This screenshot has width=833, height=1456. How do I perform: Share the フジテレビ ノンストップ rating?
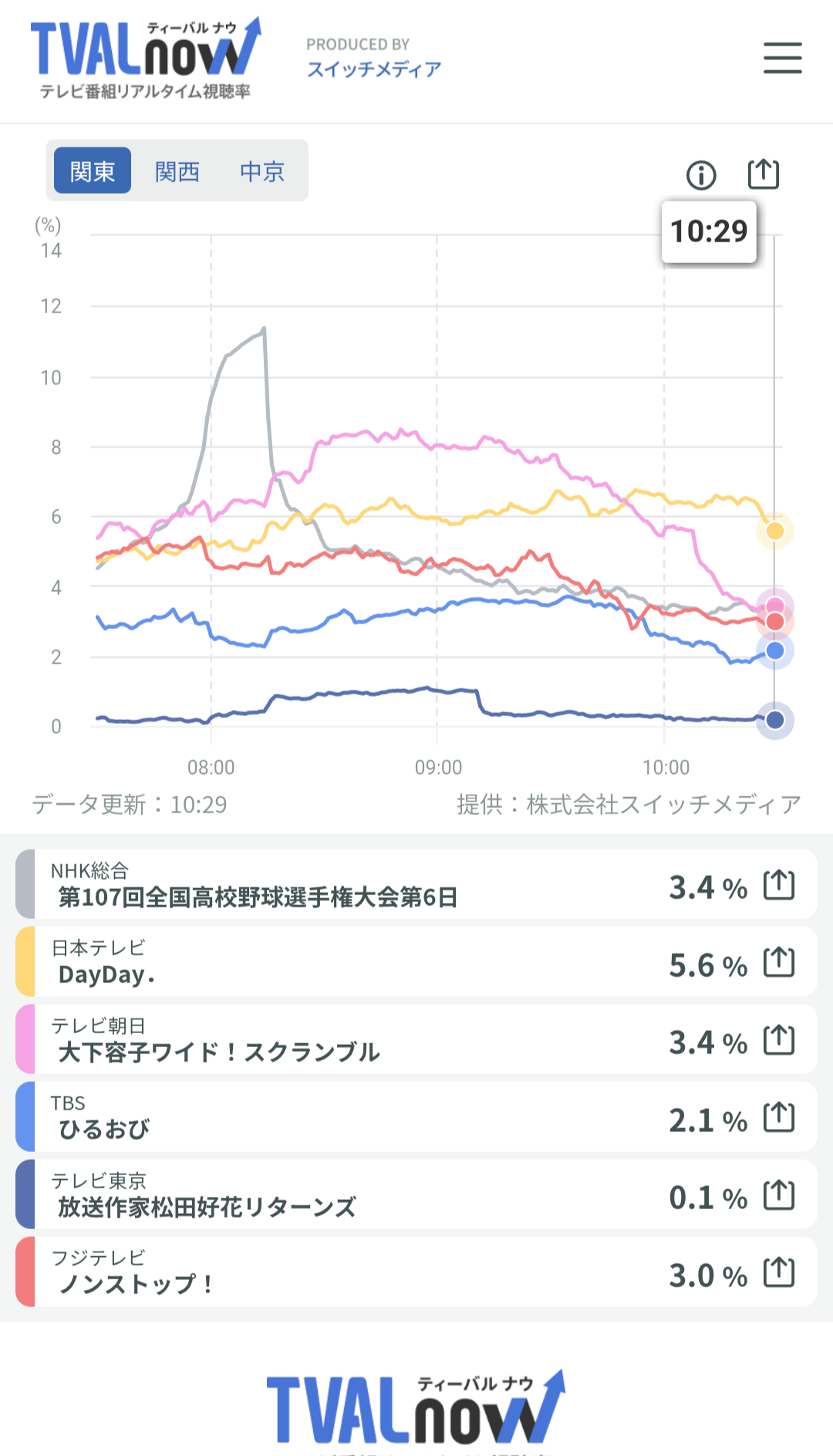pos(779,1272)
